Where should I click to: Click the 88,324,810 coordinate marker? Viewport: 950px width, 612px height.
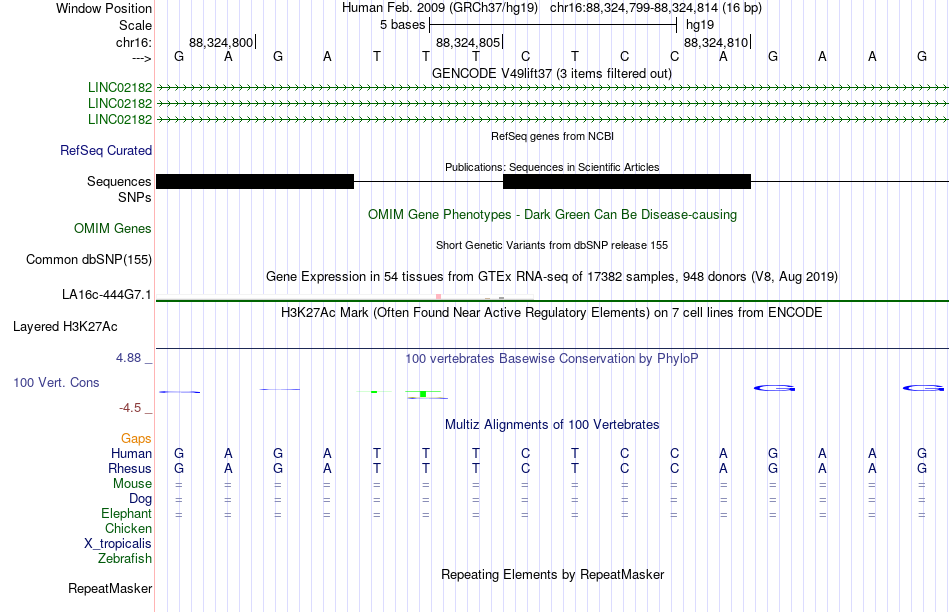pos(717,42)
